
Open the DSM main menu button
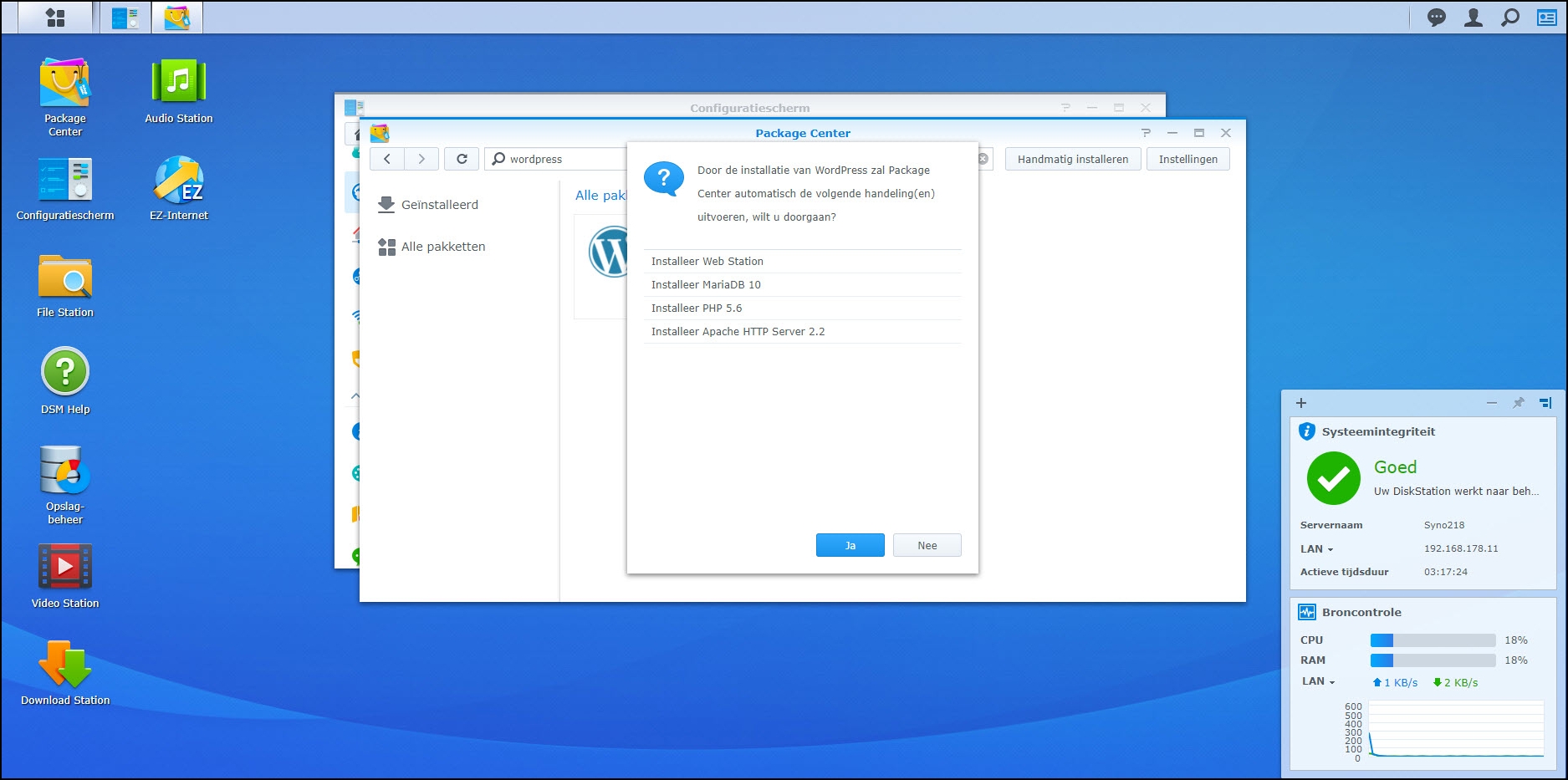coord(55,17)
